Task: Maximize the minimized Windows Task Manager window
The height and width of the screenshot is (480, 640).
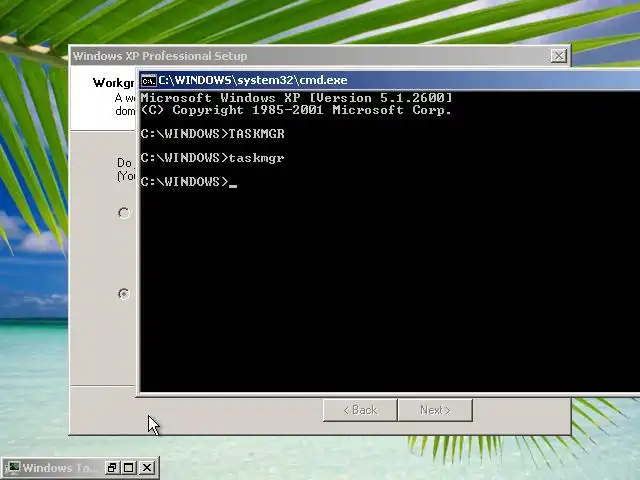Action: coord(129,467)
